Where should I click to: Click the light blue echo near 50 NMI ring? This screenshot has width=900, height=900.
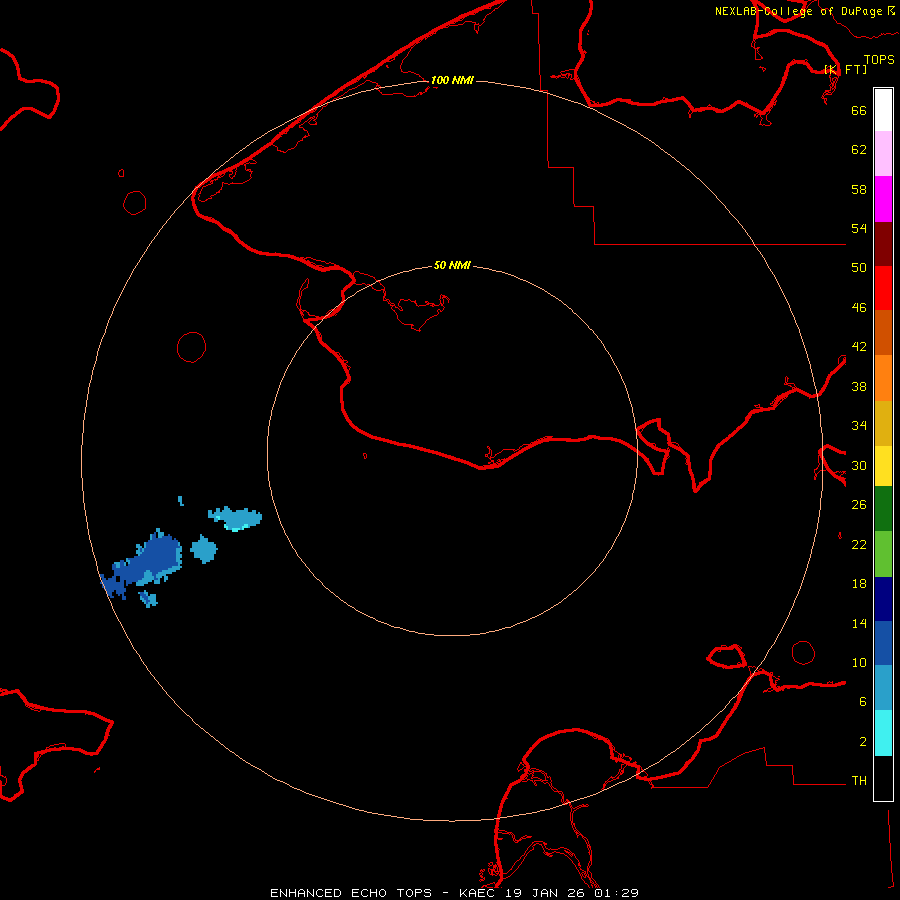(x=235, y=518)
